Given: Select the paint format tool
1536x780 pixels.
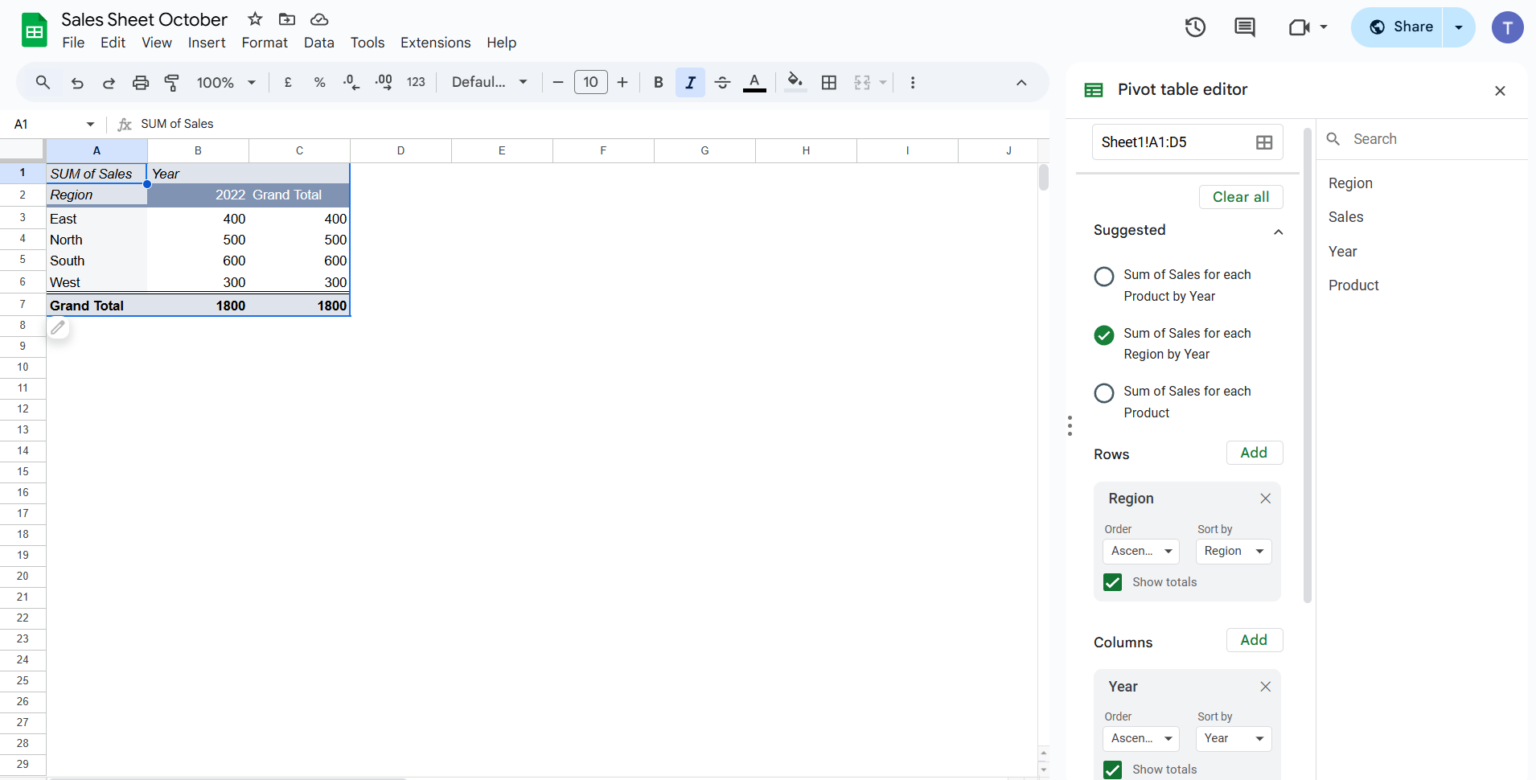Looking at the screenshot, I should point(171,82).
